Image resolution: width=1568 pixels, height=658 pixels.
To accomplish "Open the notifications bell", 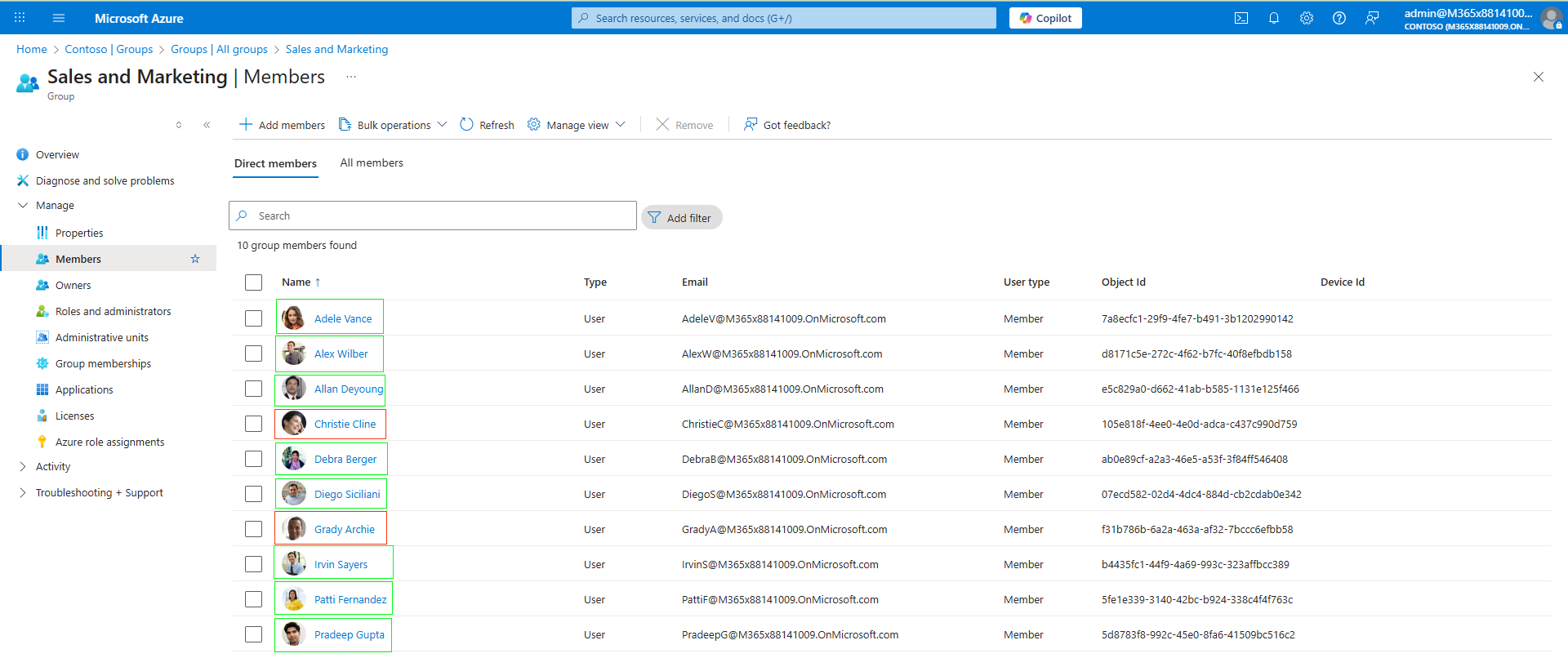I will 1273,18.
